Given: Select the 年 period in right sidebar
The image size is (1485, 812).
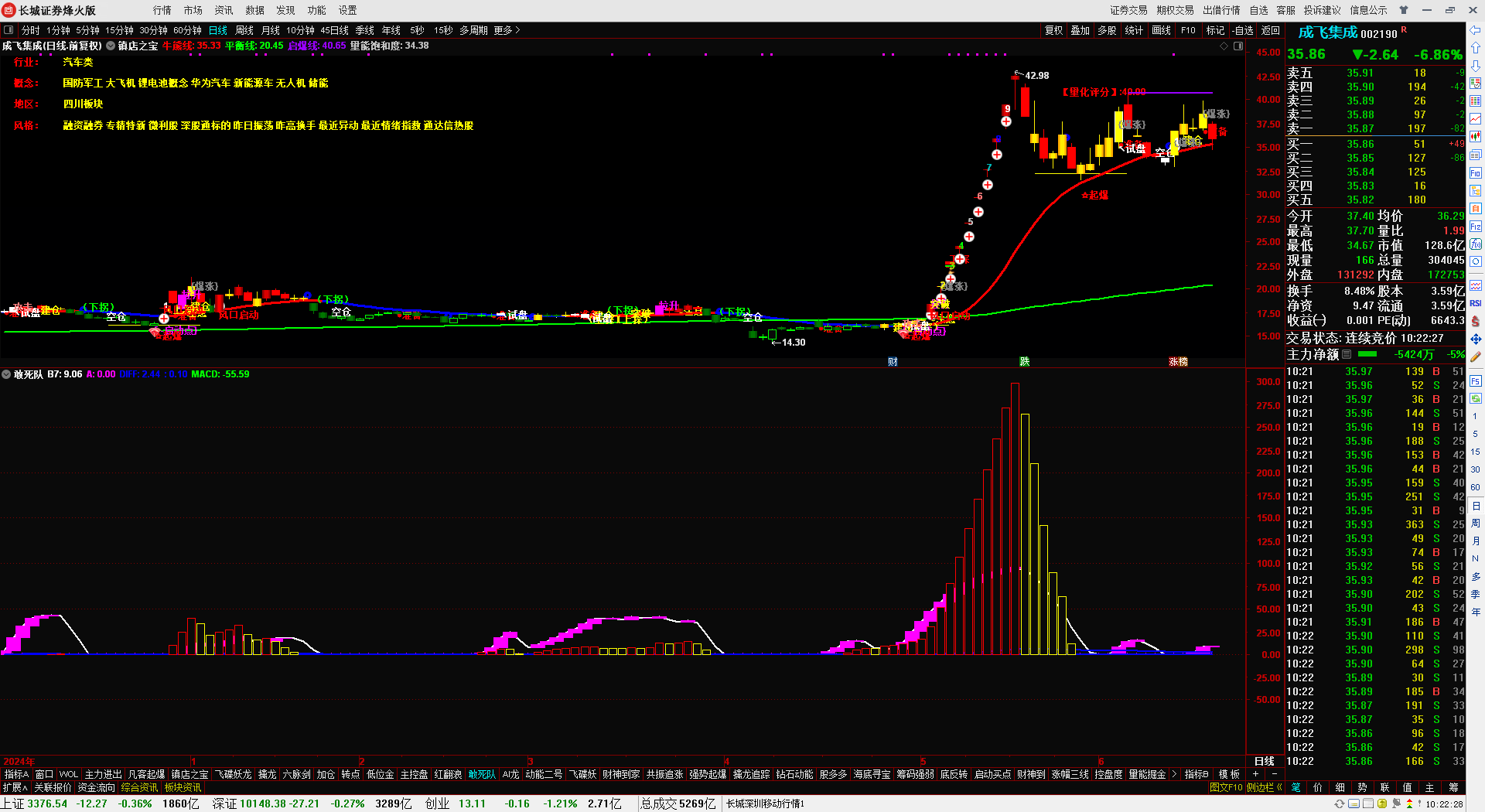Looking at the screenshot, I should (1476, 612).
